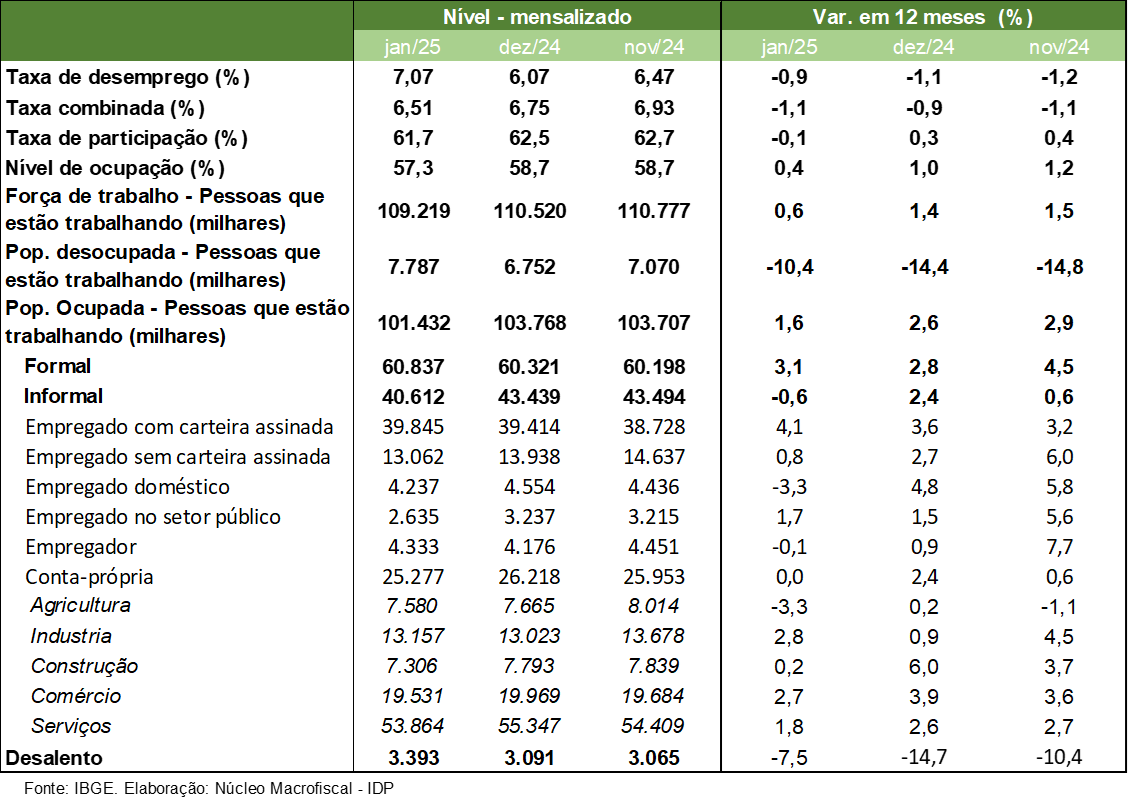Click the 'Empregado doméstico' label
The image size is (1128, 804).
point(127,488)
